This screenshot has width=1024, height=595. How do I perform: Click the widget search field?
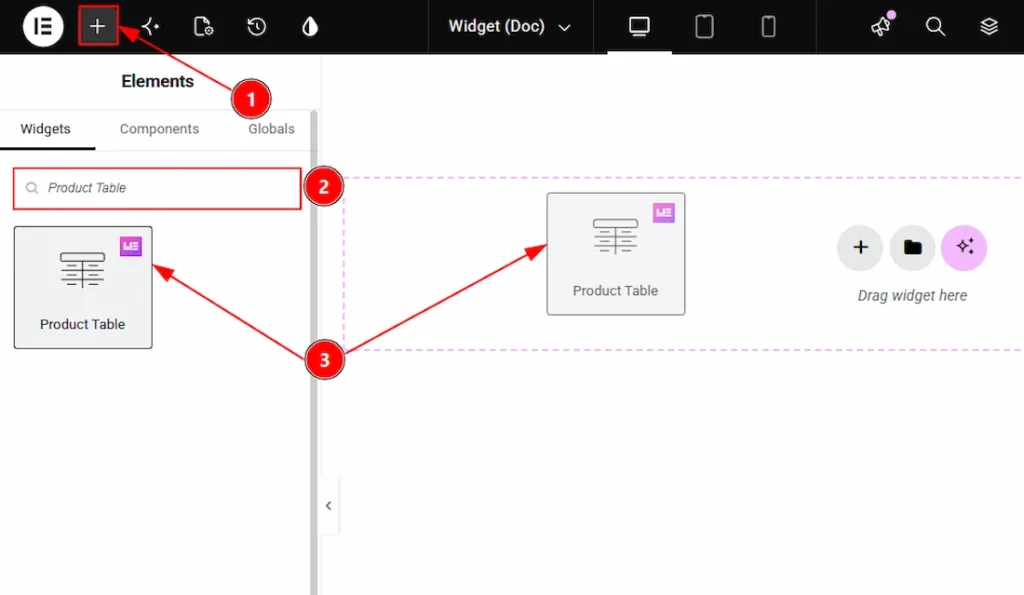coord(157,188)
